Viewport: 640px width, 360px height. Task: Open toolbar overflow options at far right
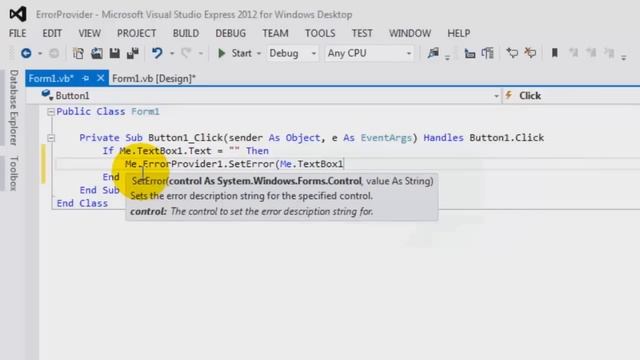click(x=624, y=57)
